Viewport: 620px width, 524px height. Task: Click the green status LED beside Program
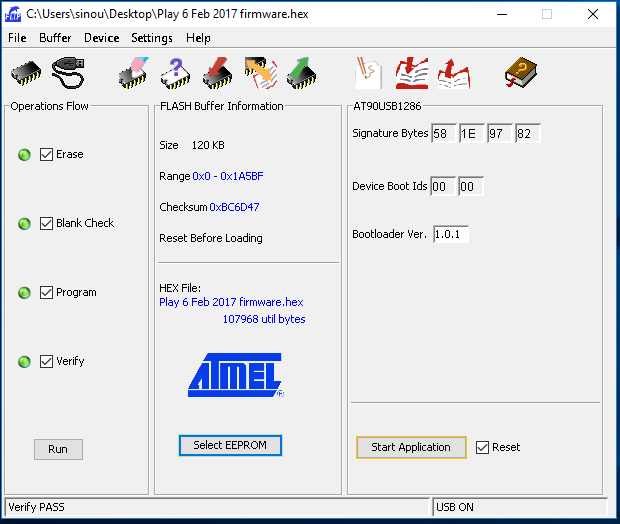pos(25,293)
